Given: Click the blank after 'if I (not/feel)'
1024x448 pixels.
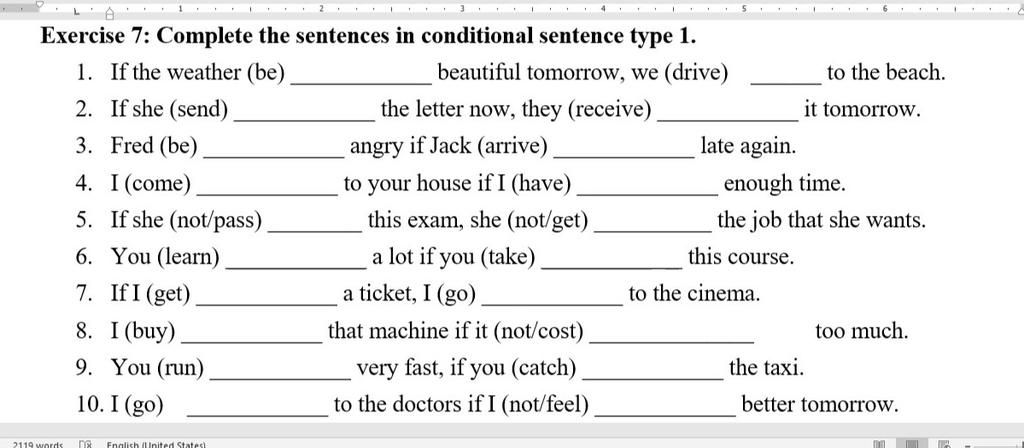Looking at the screenshot, I should point(665,409).
